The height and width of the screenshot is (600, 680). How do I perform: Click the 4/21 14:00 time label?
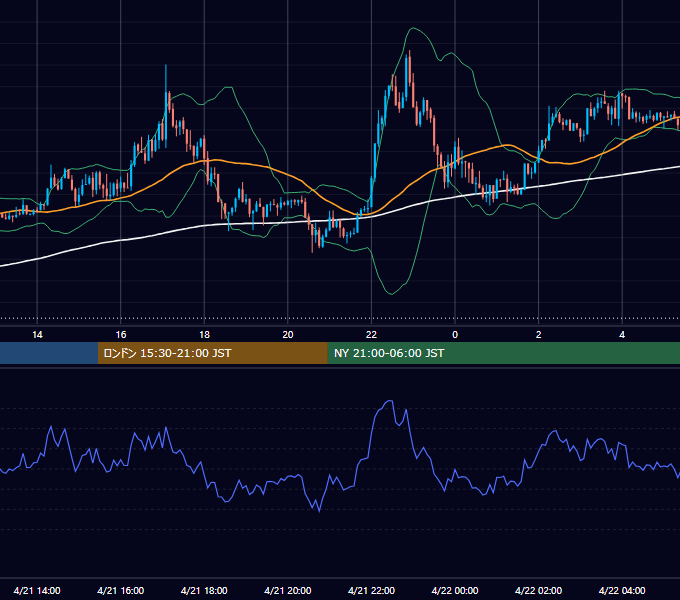point(37,590)
